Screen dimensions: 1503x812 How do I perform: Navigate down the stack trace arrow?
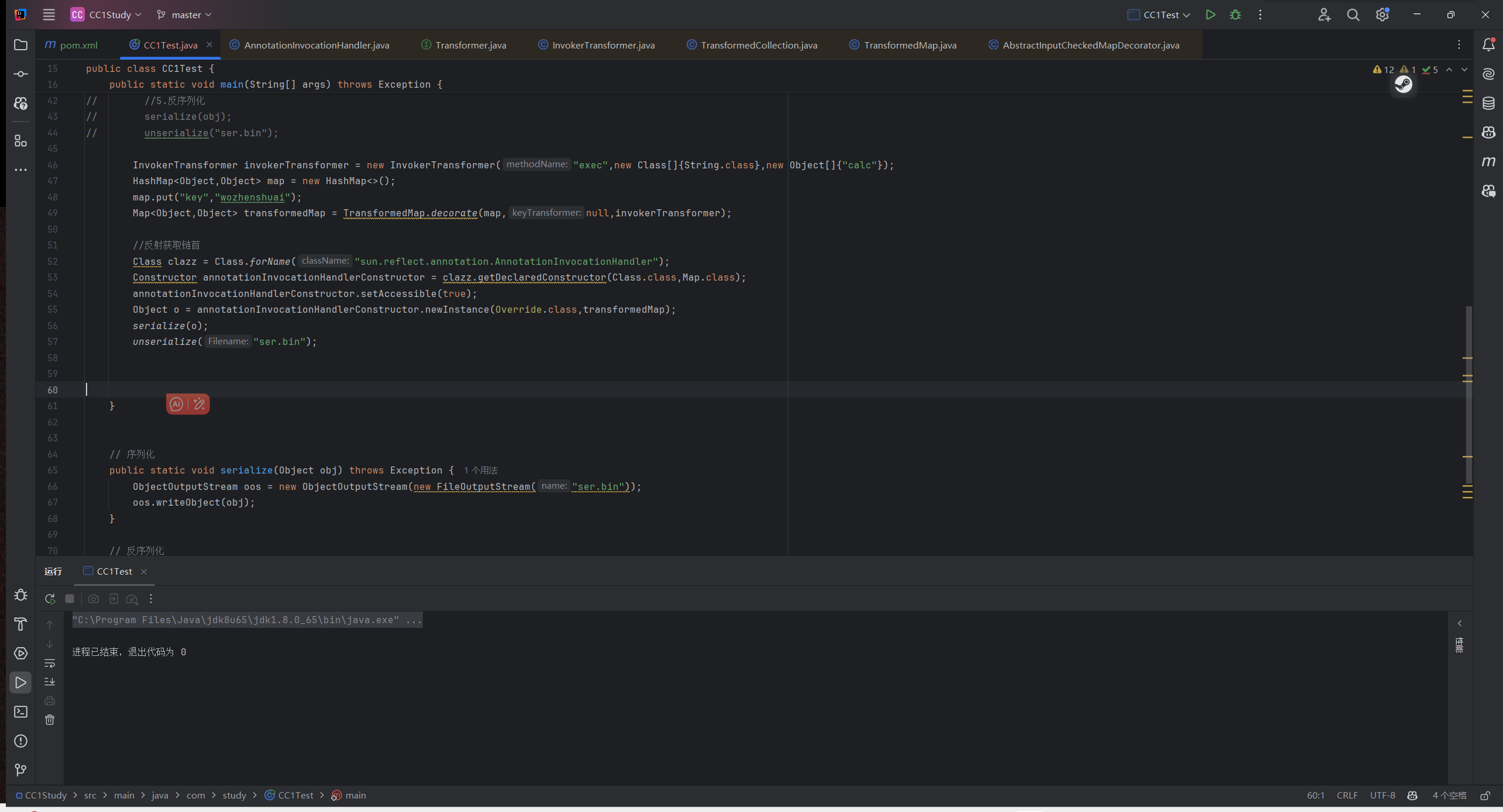tap(50, 643)
